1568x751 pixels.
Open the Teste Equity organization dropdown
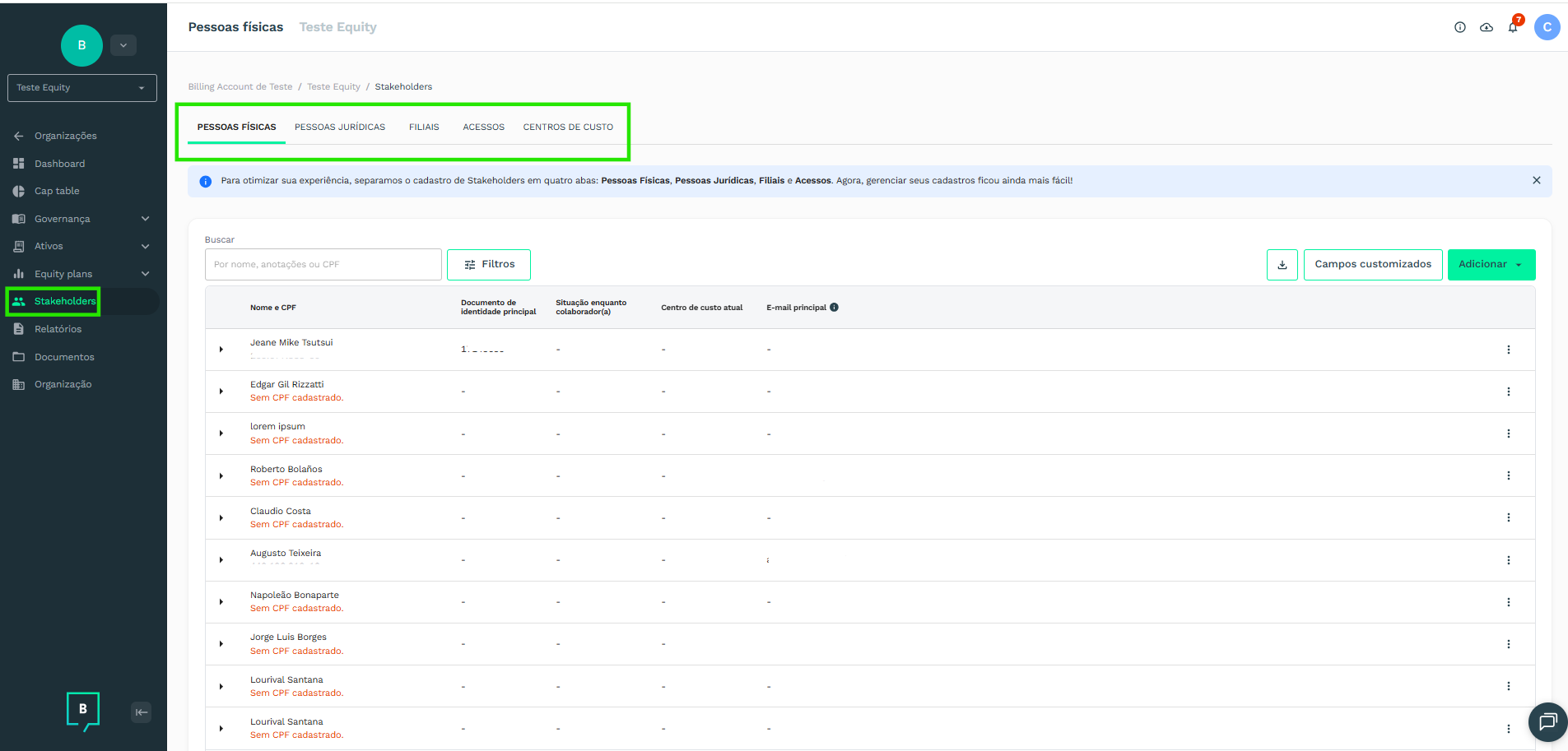pyautogui.click(x=81, y=88)
